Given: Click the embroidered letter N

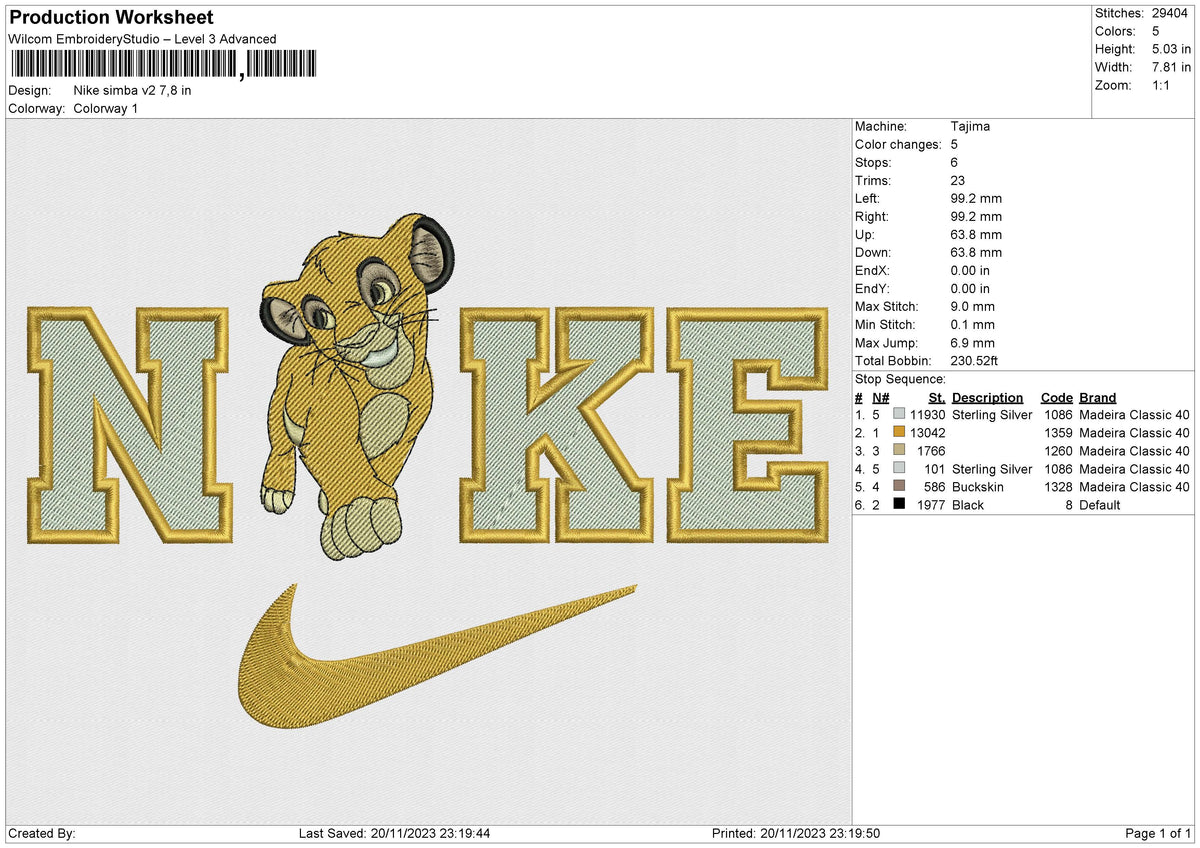Looking at the screenshot, I should click(128, 425).
